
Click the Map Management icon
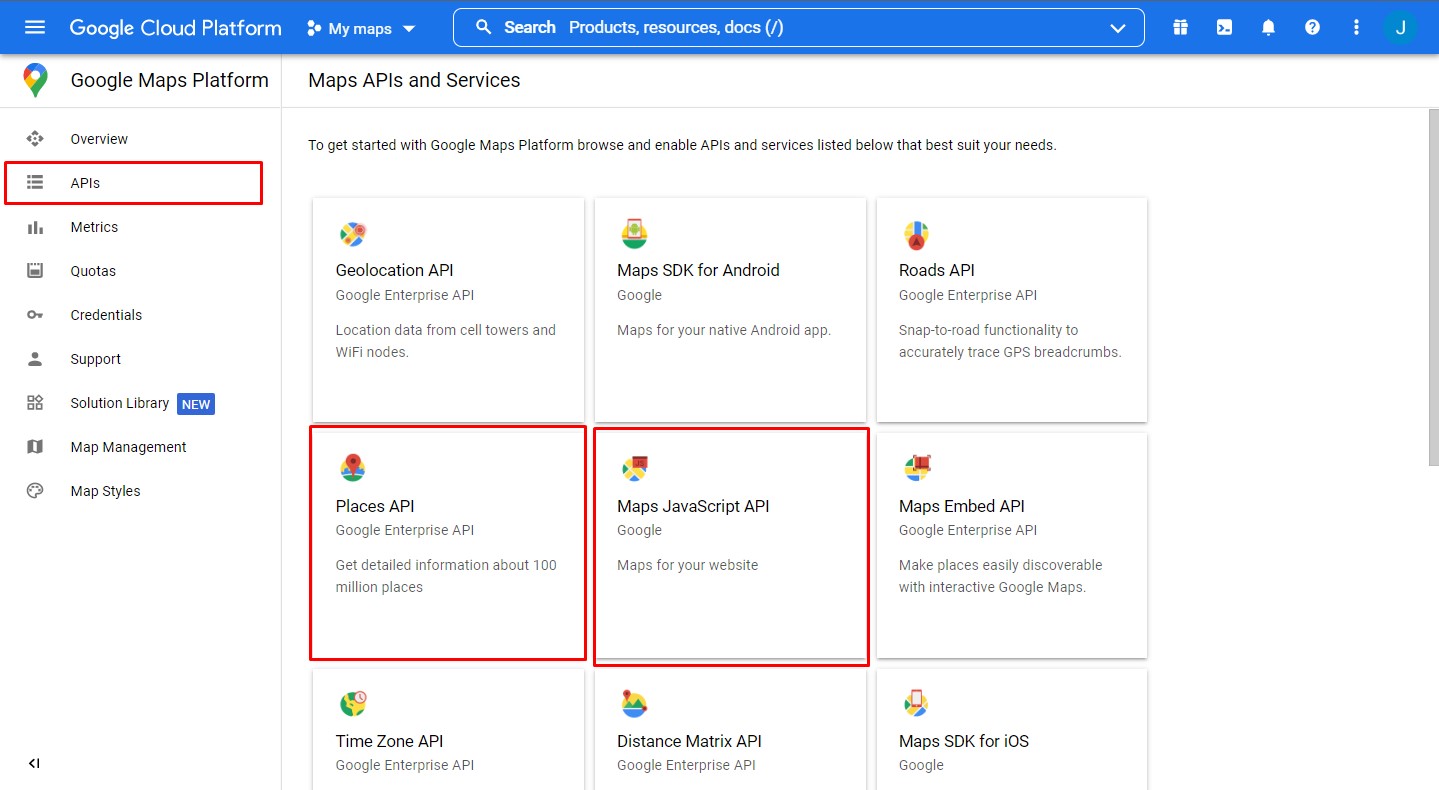pos(35,447)
